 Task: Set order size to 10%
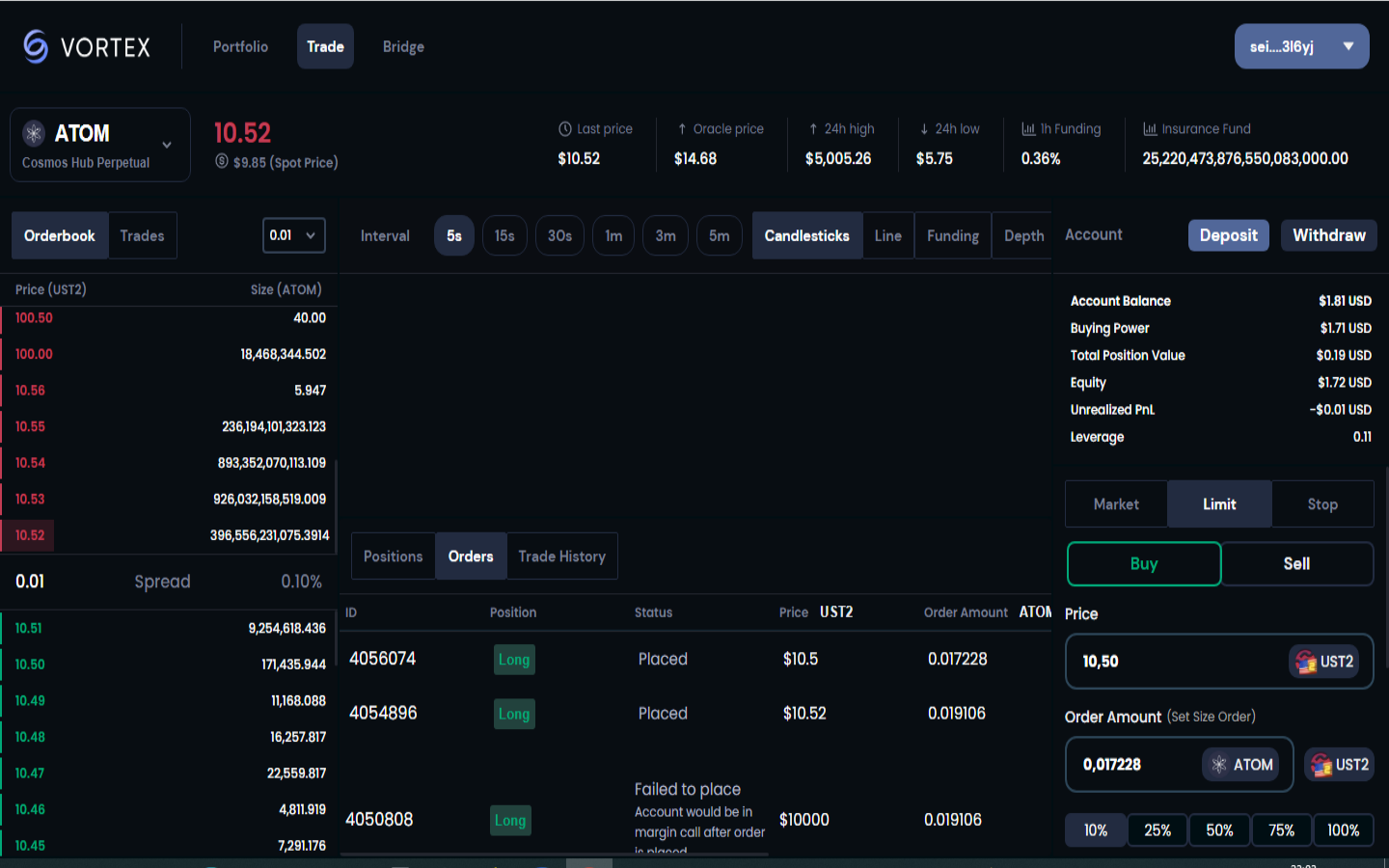tap(1096, 830)
